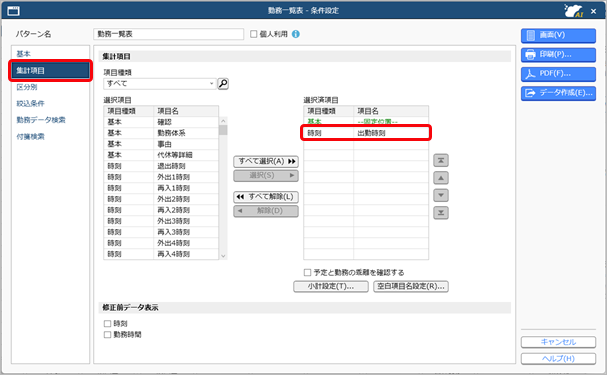Click the AI assistant bird icon
Image resolution: width=607 pixels, height=375 pixels.
(573, 11)
